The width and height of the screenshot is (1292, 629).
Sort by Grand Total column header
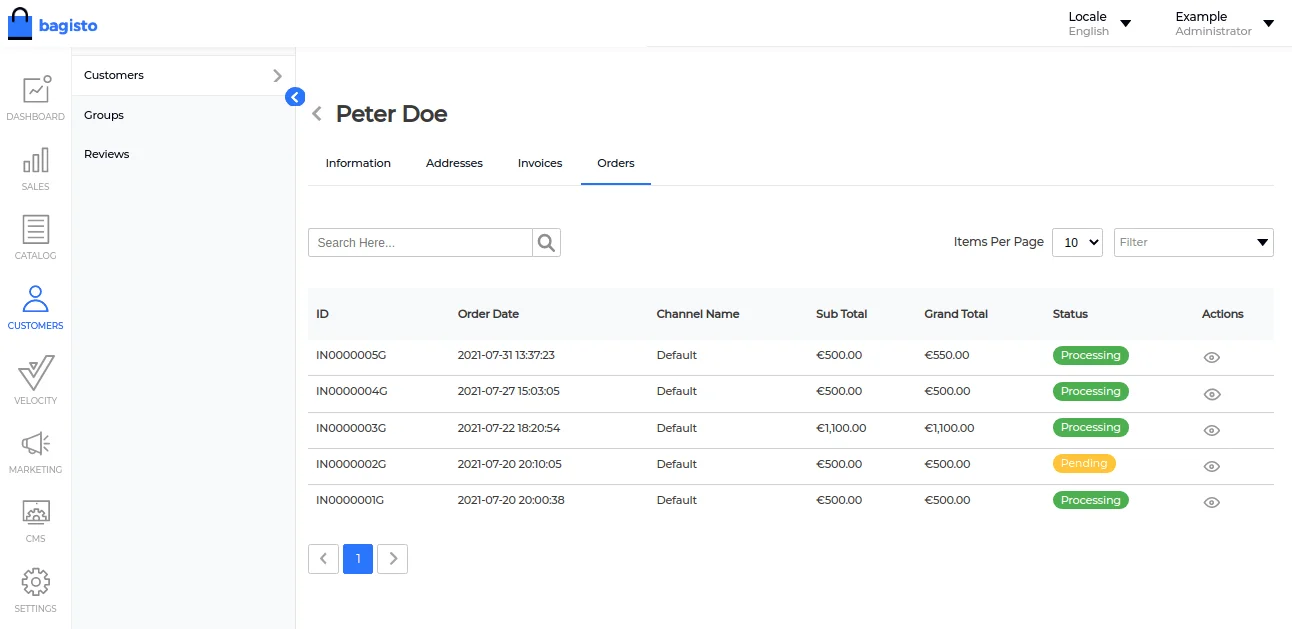click(x=956, y=314)
